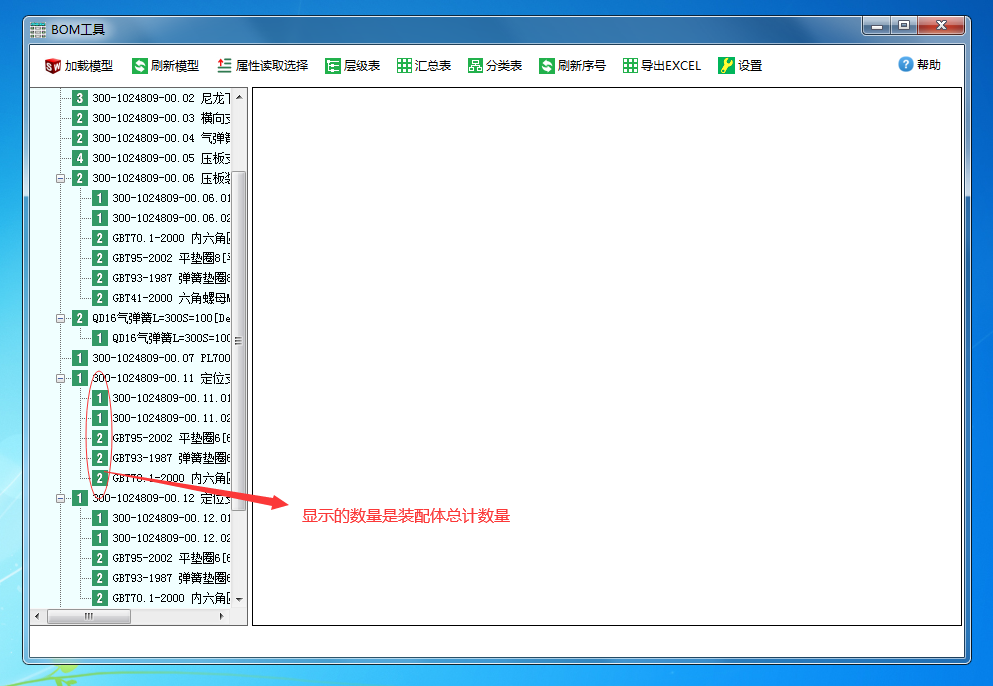Collapse the 300-1024809-00.12 assembly branch
The width and height of the screenshot is (993, 686).
62,497
